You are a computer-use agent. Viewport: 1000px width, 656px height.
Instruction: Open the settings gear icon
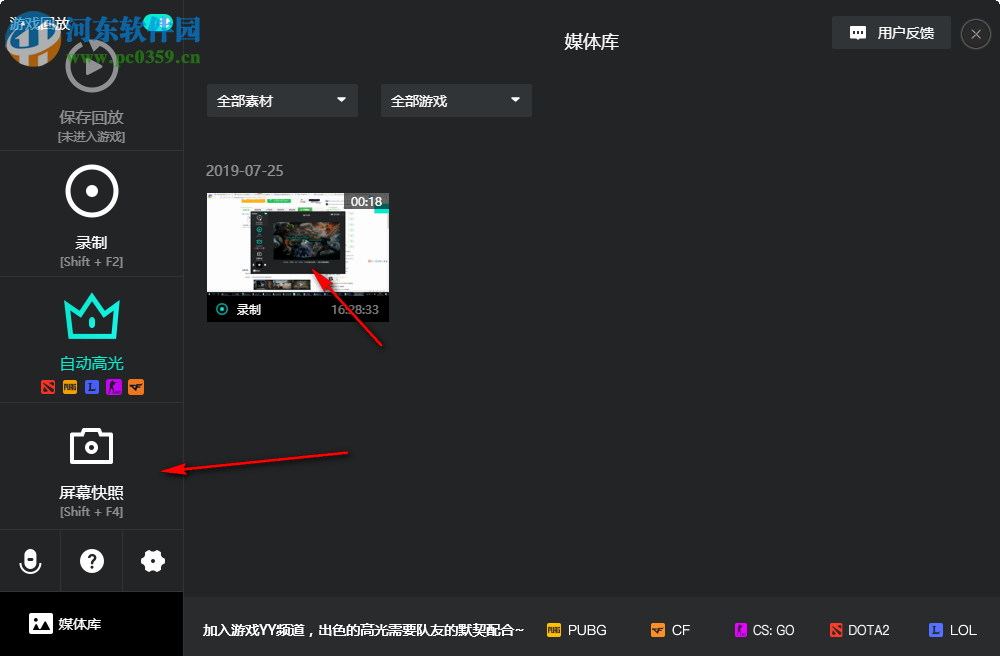coord(152,561)
